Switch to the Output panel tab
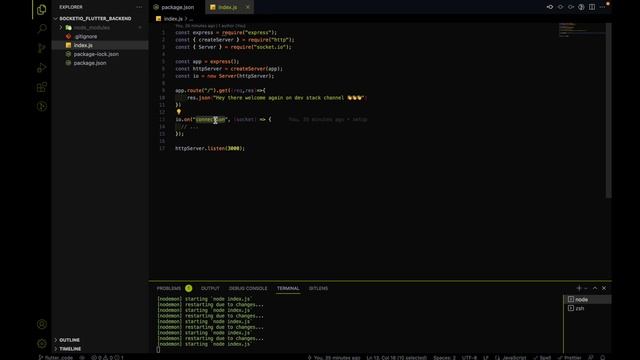The width and height of the screenshot is (640, 360). point(210,288)
